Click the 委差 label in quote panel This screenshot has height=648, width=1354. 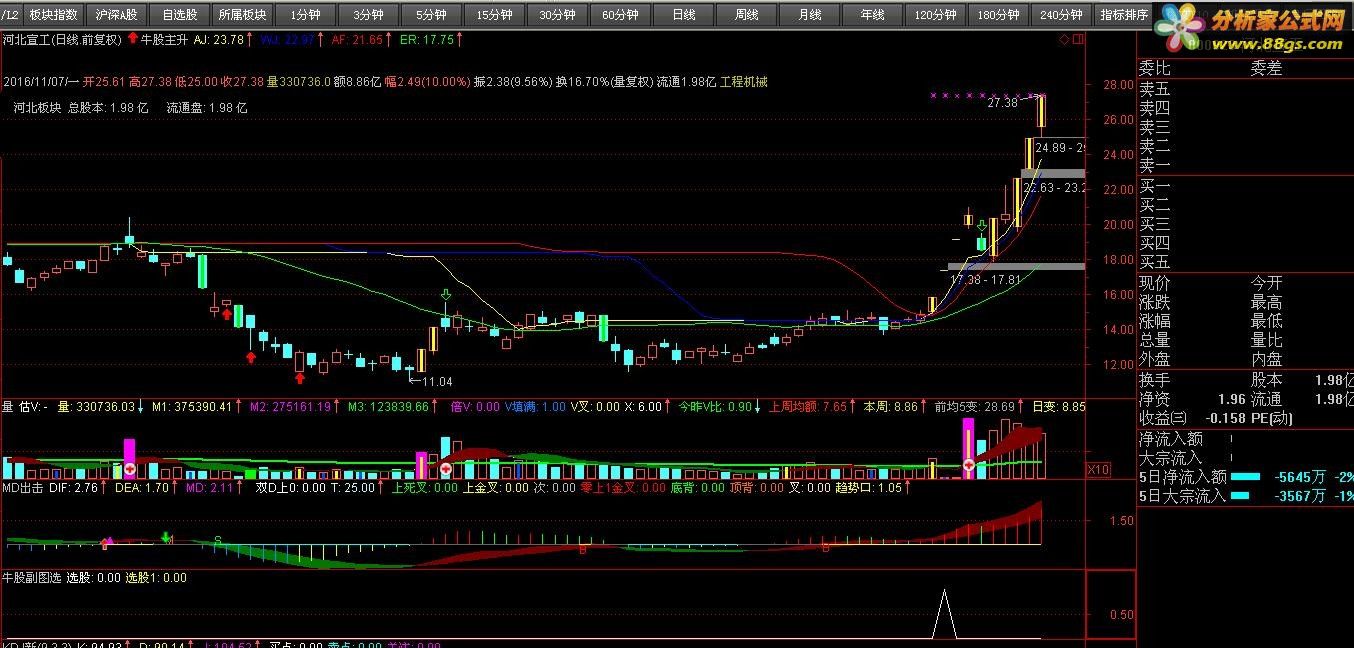(x=1266, y=69)
